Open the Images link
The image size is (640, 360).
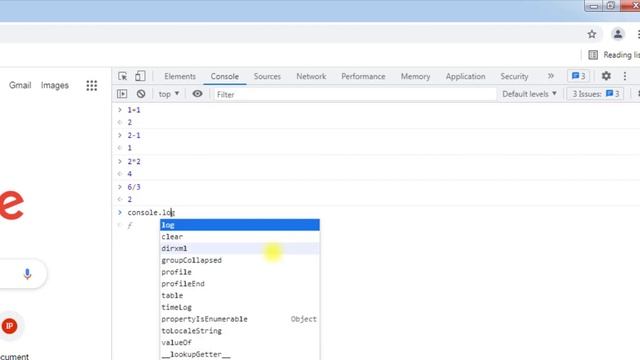point(55,85)
